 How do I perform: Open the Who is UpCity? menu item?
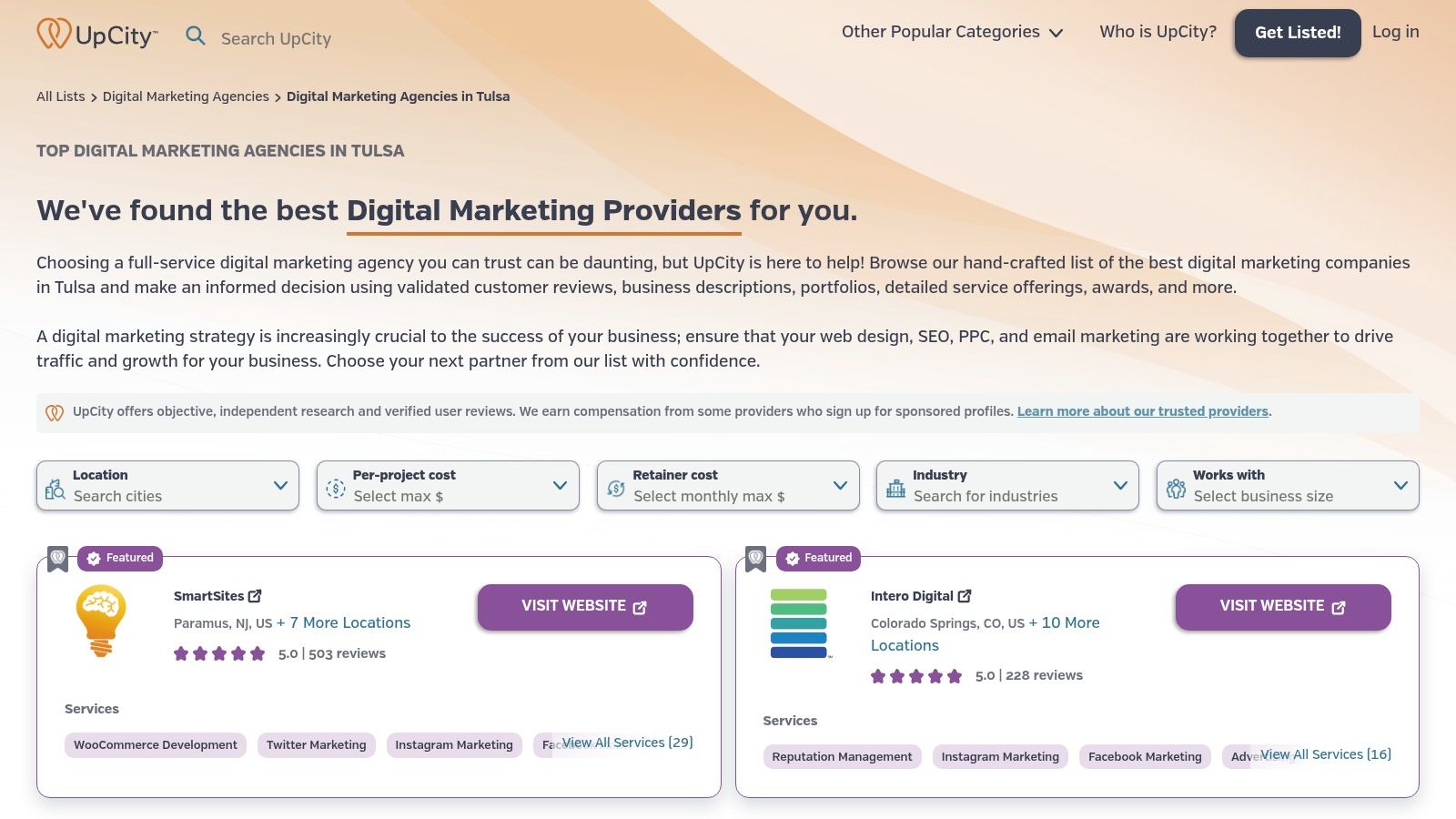click(x=1158, y=32)
